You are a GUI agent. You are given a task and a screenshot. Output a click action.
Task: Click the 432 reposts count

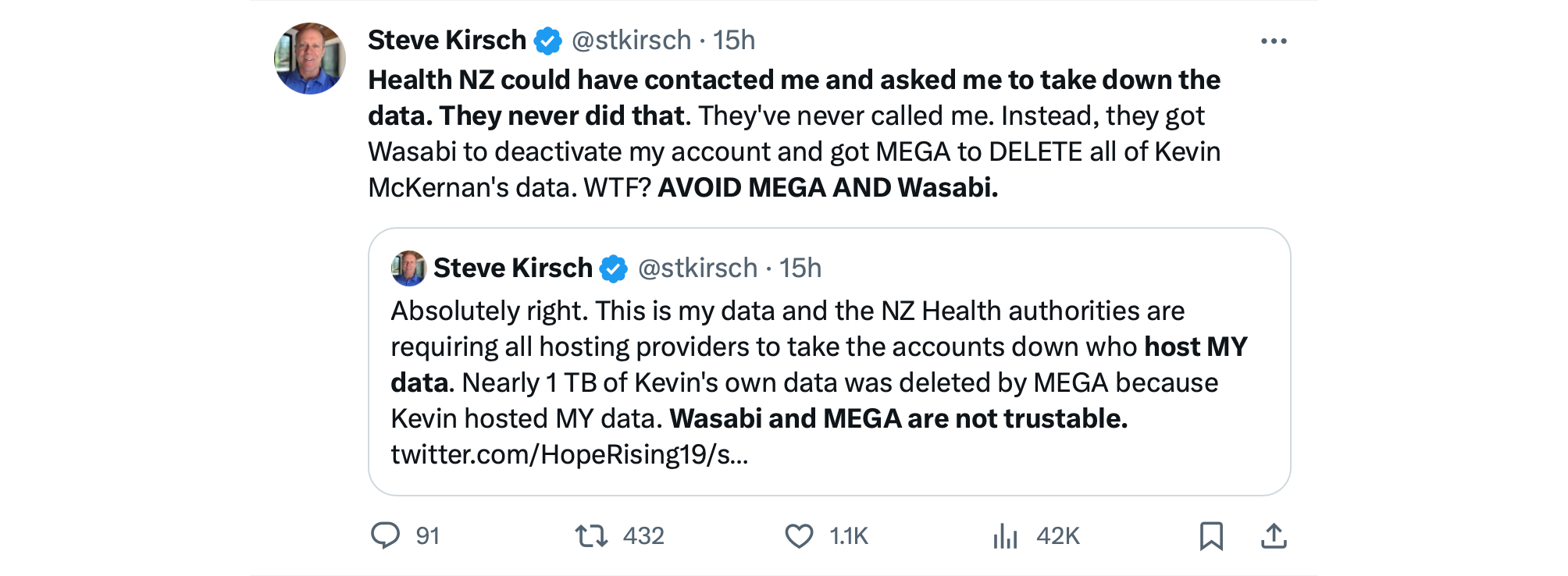click(x=643, y=536)
